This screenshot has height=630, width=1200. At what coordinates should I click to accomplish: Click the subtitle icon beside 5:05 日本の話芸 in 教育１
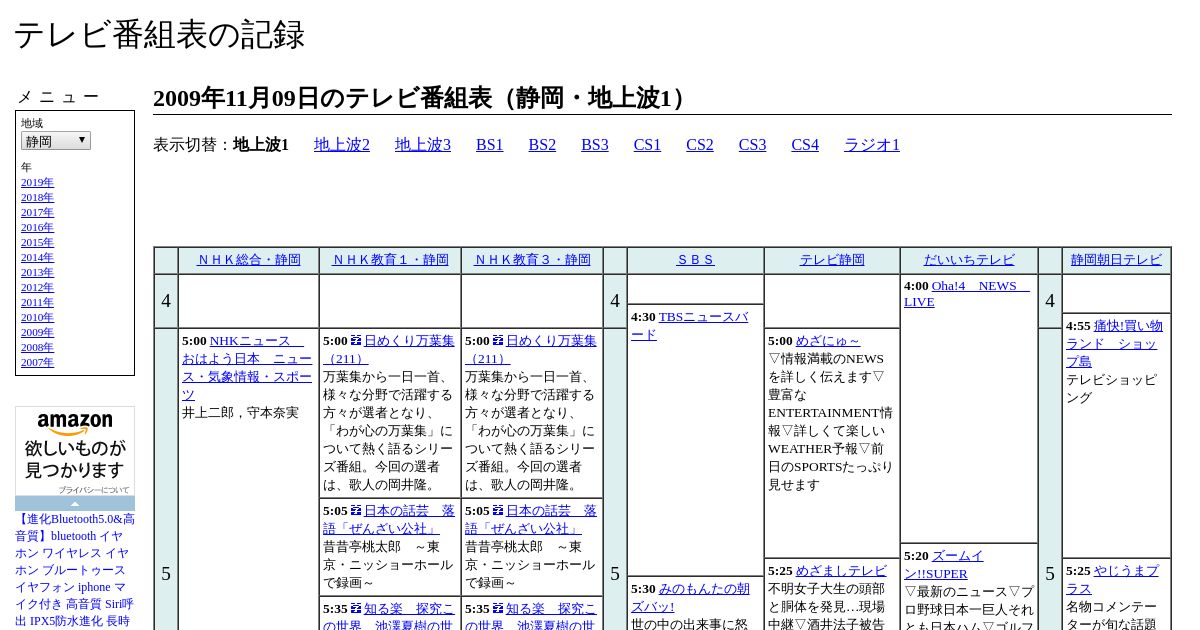(x=356, y=511)
